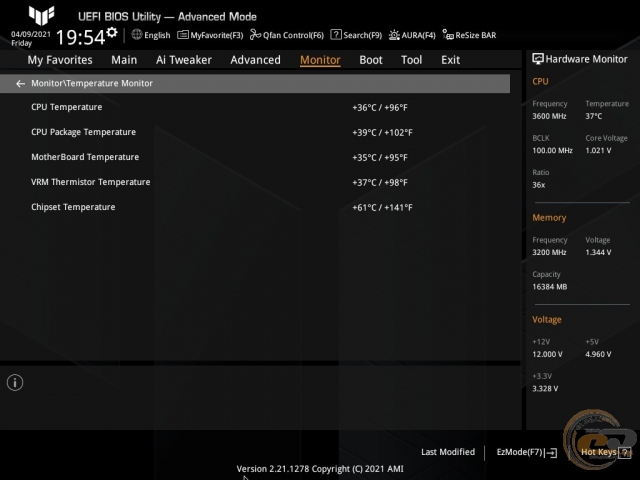Viewport: 640px width, 480px height.
Task: Select the Monitor tab
Action: (320, 60)
